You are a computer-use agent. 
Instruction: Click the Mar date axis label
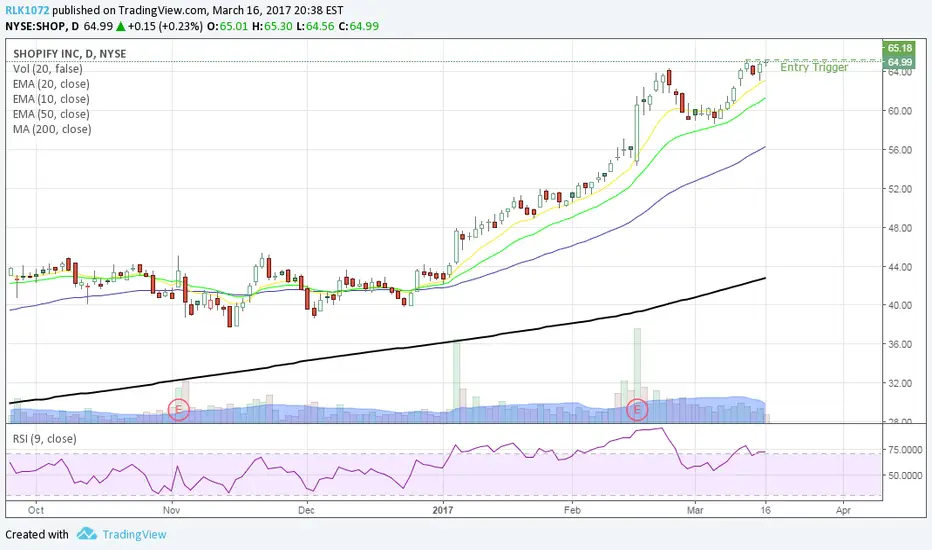pos(695,510)
